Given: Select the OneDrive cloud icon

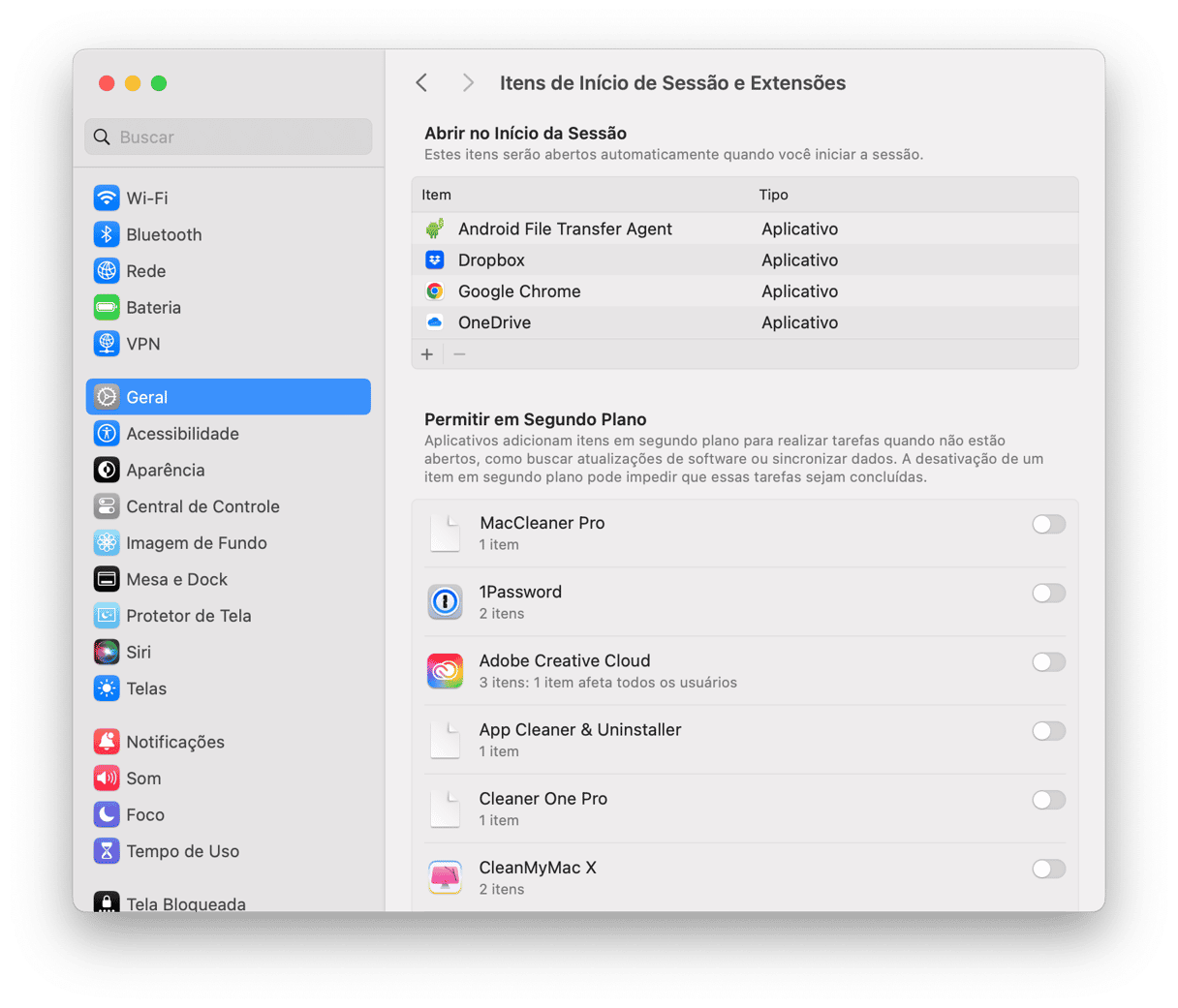Looking at the screenshot, I should click(x=435, y=322).
